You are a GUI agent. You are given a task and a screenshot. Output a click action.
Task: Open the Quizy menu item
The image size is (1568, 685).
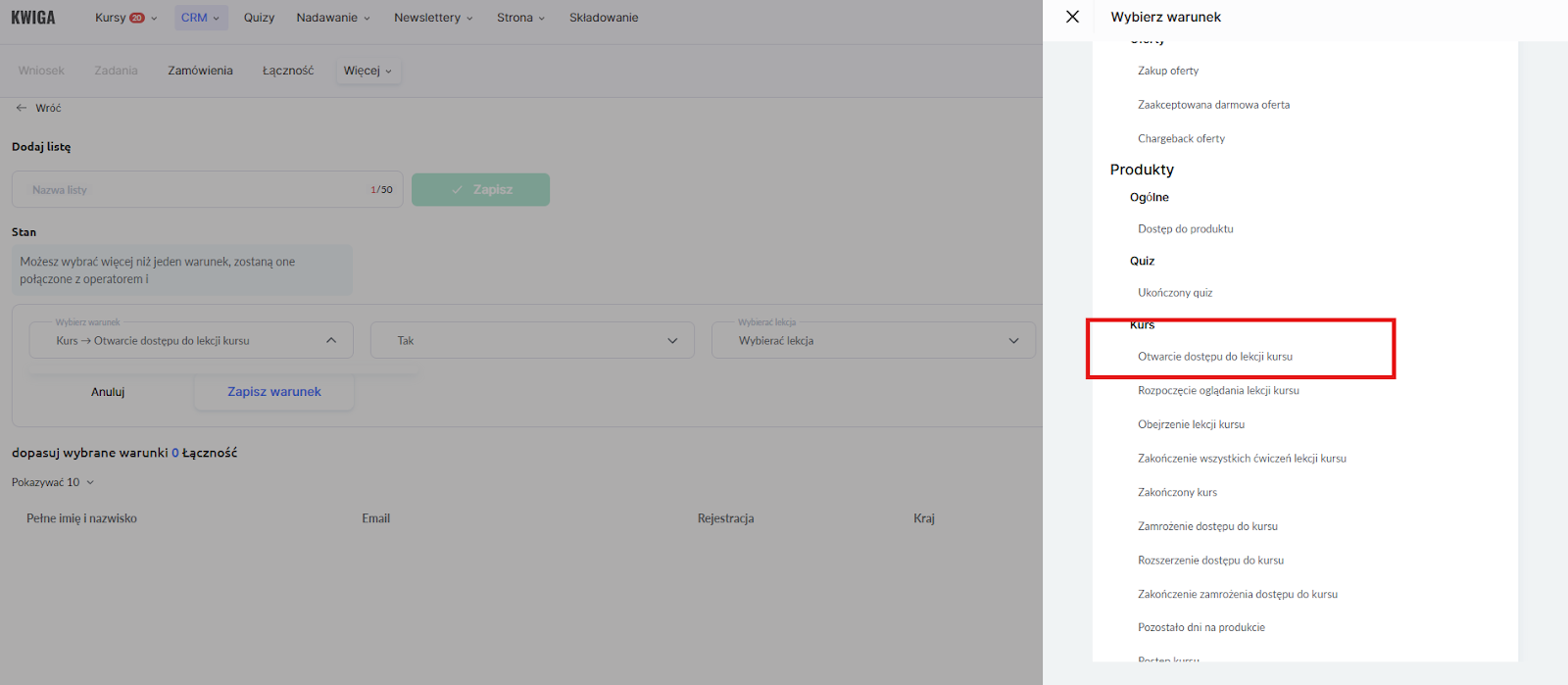click(x=259, y=18)
